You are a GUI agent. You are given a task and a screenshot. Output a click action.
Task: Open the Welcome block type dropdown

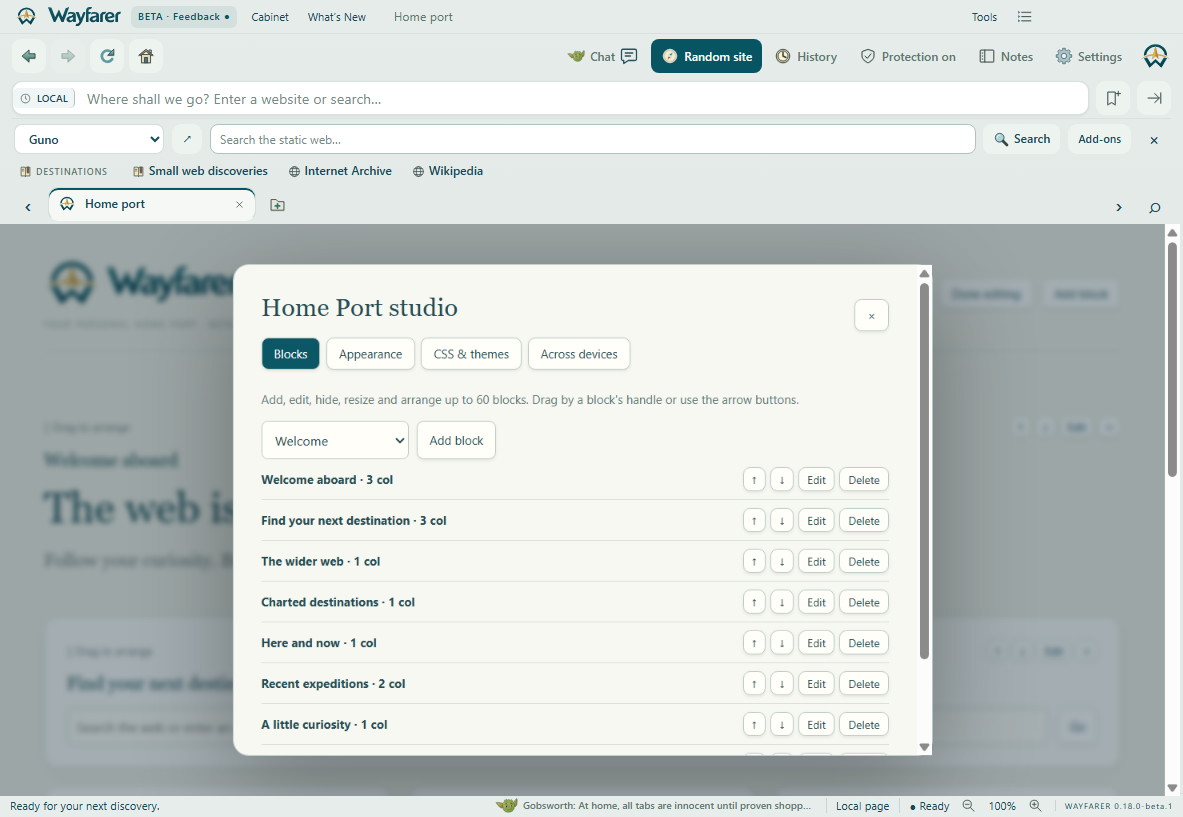click(335, 441)
